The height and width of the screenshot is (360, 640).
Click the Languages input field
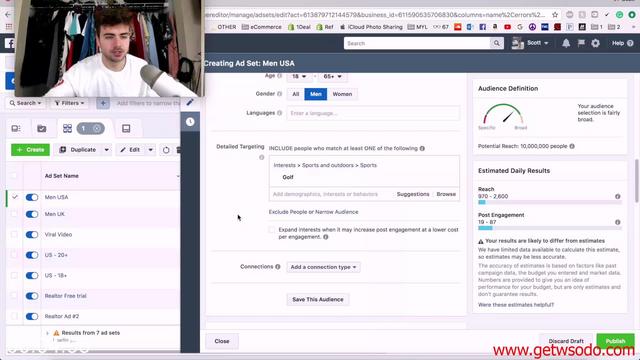373,113
